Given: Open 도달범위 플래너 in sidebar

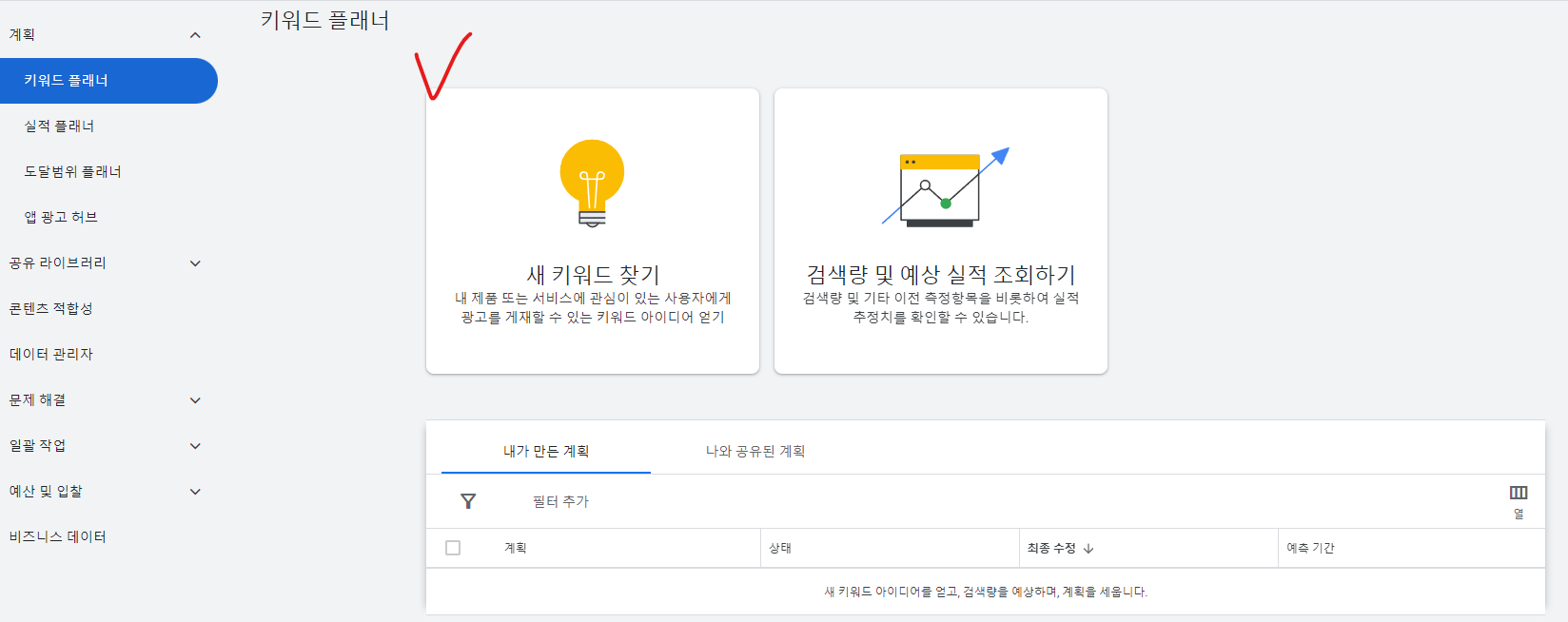Looking at the screenshot, I should [x=72, y=172].
